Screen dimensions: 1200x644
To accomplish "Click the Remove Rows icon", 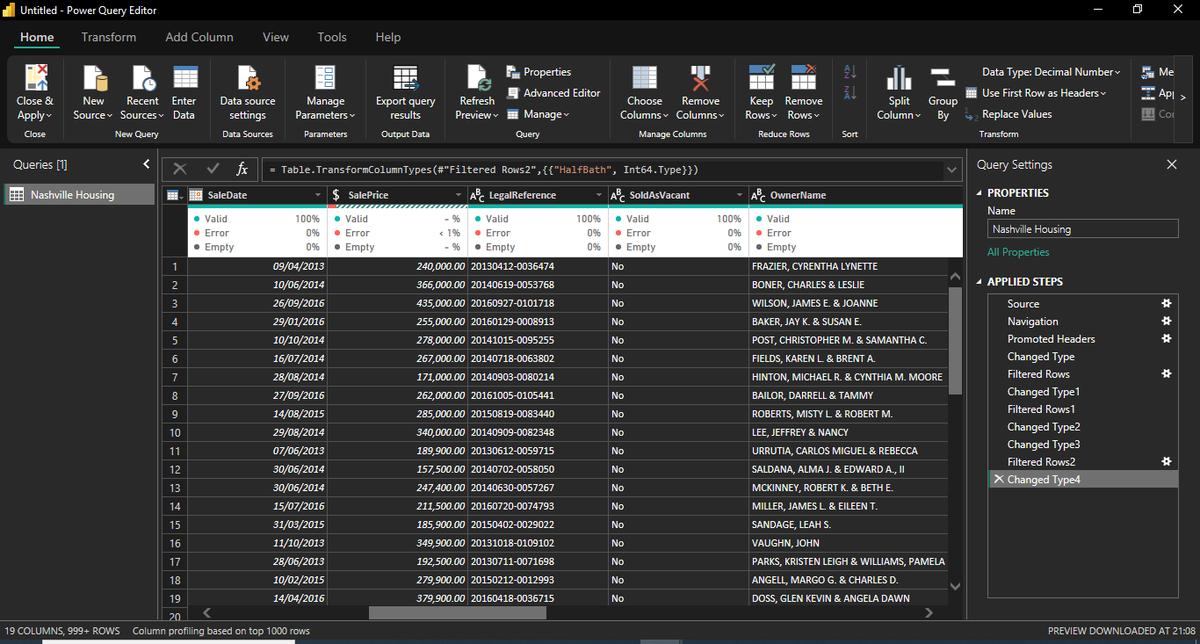I will (803, 78).
